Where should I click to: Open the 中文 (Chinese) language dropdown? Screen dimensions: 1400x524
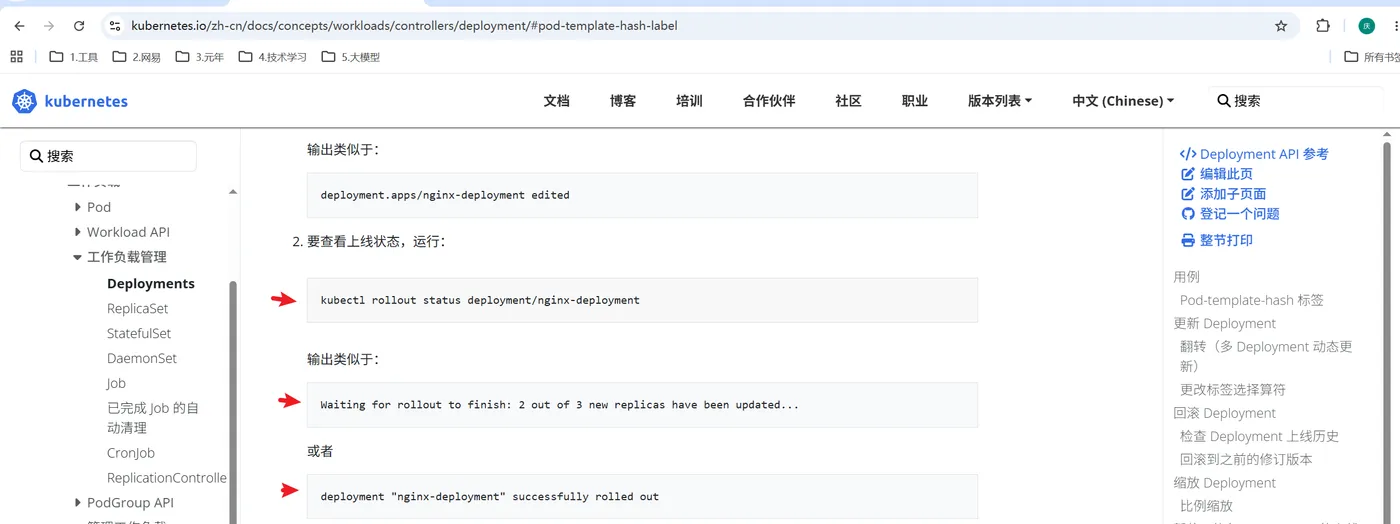[x=1123, y=101]
